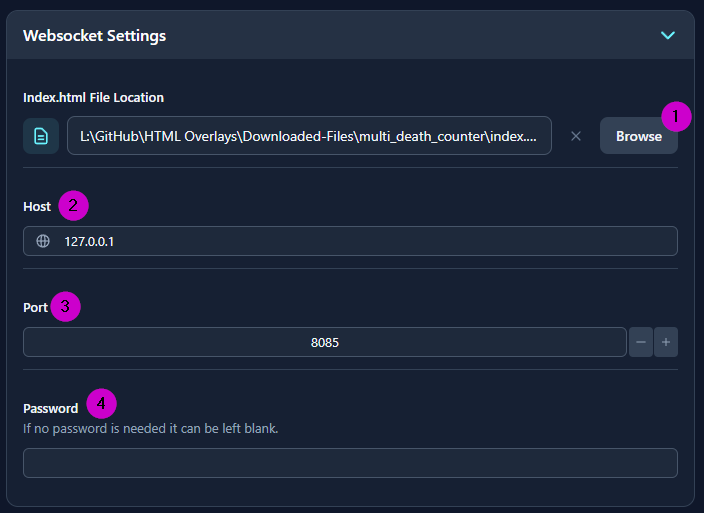Click the Password label
Image resolution: width=704 pixels, height=513 pixels.
point(51,408)
